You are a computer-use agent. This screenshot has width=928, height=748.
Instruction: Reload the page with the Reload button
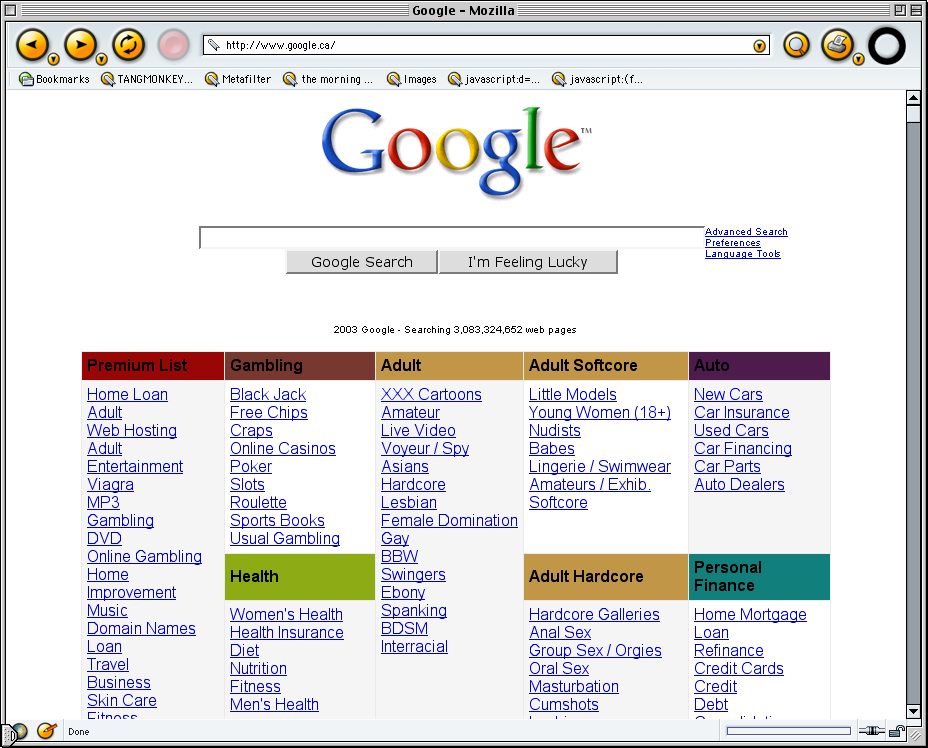click(128, 44)
